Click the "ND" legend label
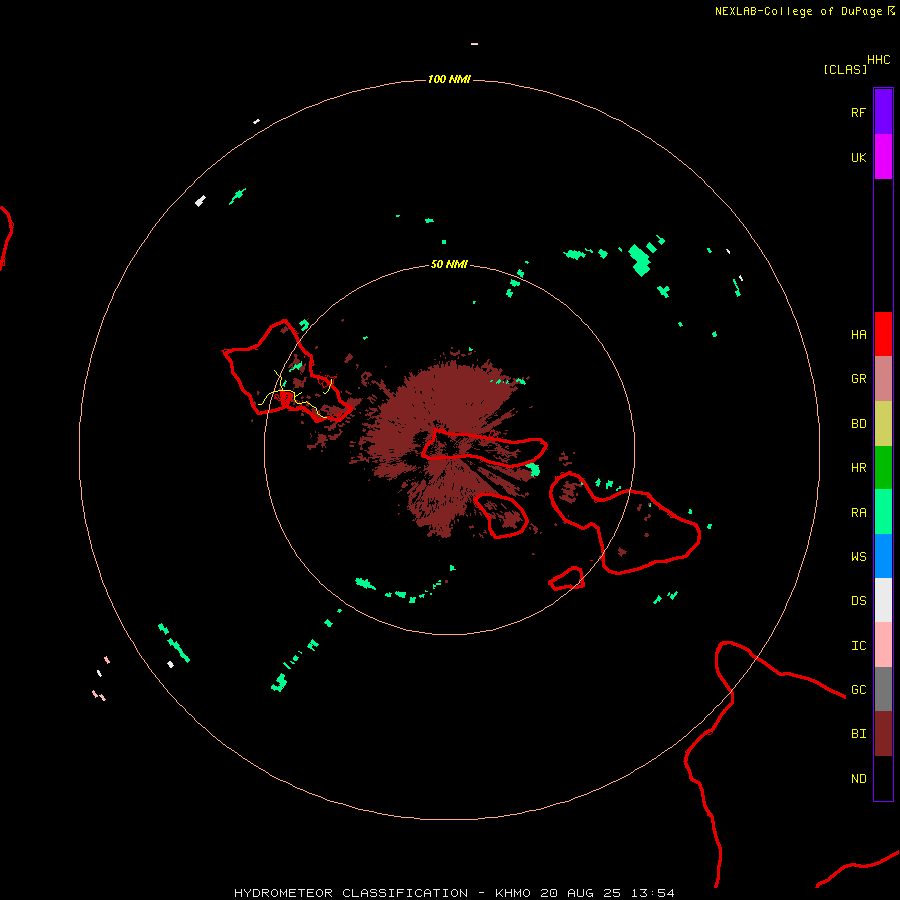The height and width of the screenshot is (900, 900). 858,779
